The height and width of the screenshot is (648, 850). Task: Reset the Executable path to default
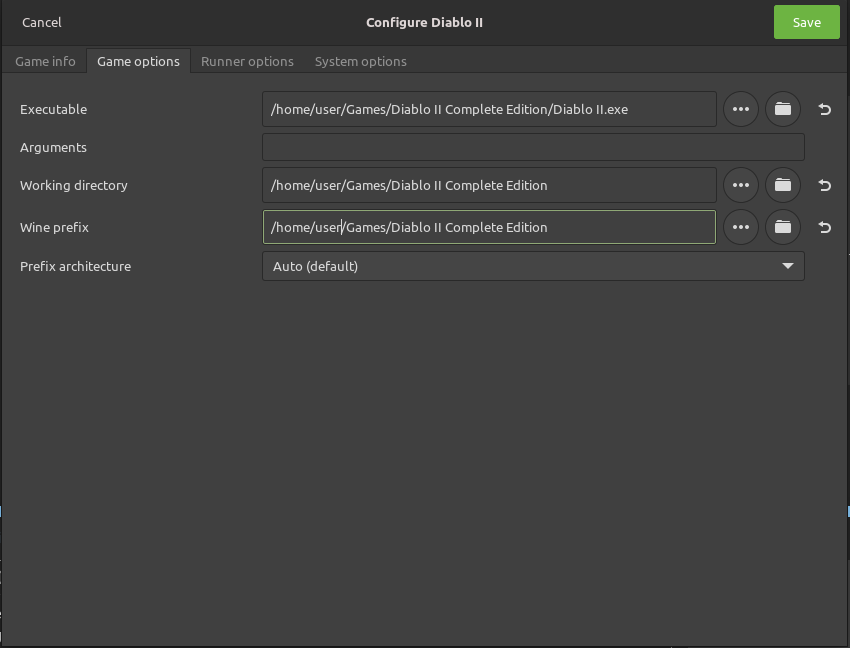click(x=825, y=110)
